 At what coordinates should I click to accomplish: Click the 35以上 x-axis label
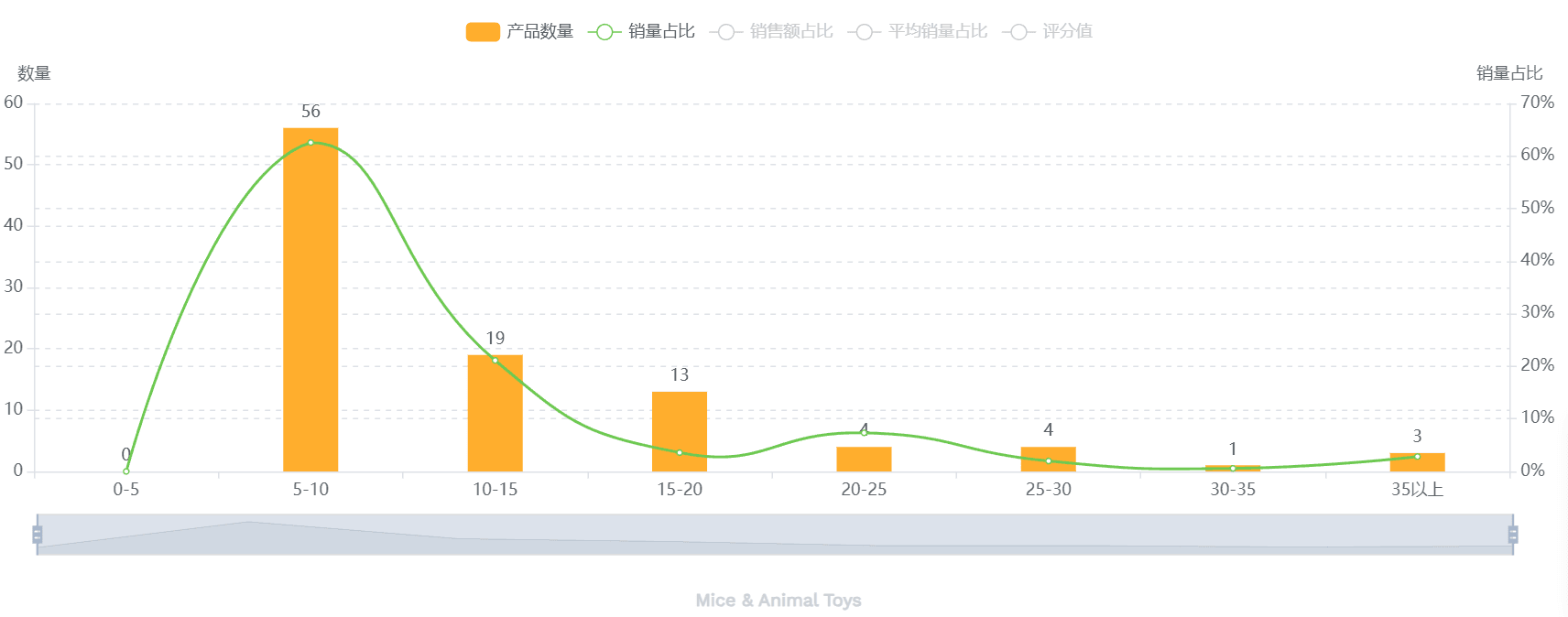point(1417,490)
